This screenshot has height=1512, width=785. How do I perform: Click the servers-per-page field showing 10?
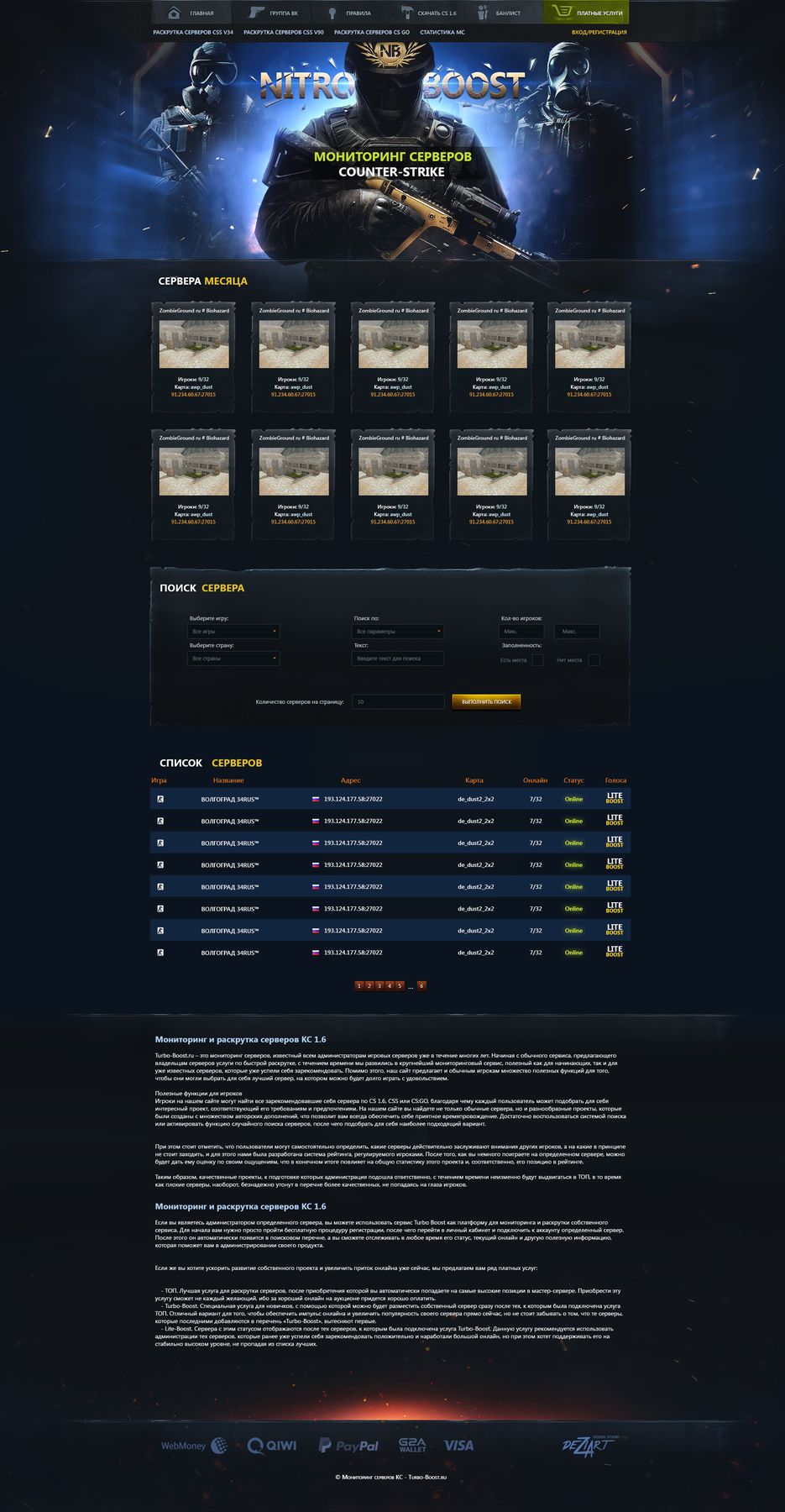pyautogui.click(x=398, y=701)
